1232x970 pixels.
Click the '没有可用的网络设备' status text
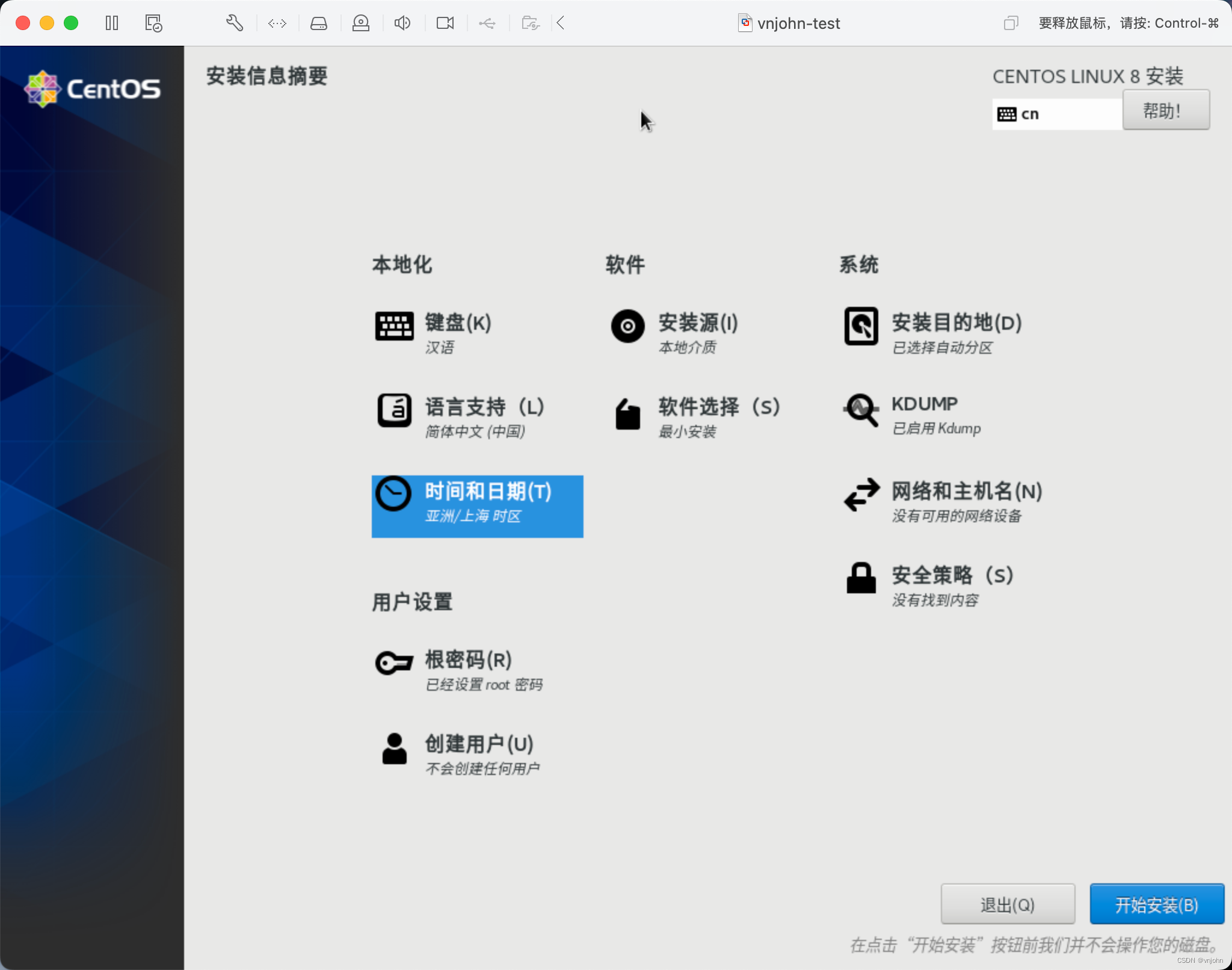[x=957, y=516]
